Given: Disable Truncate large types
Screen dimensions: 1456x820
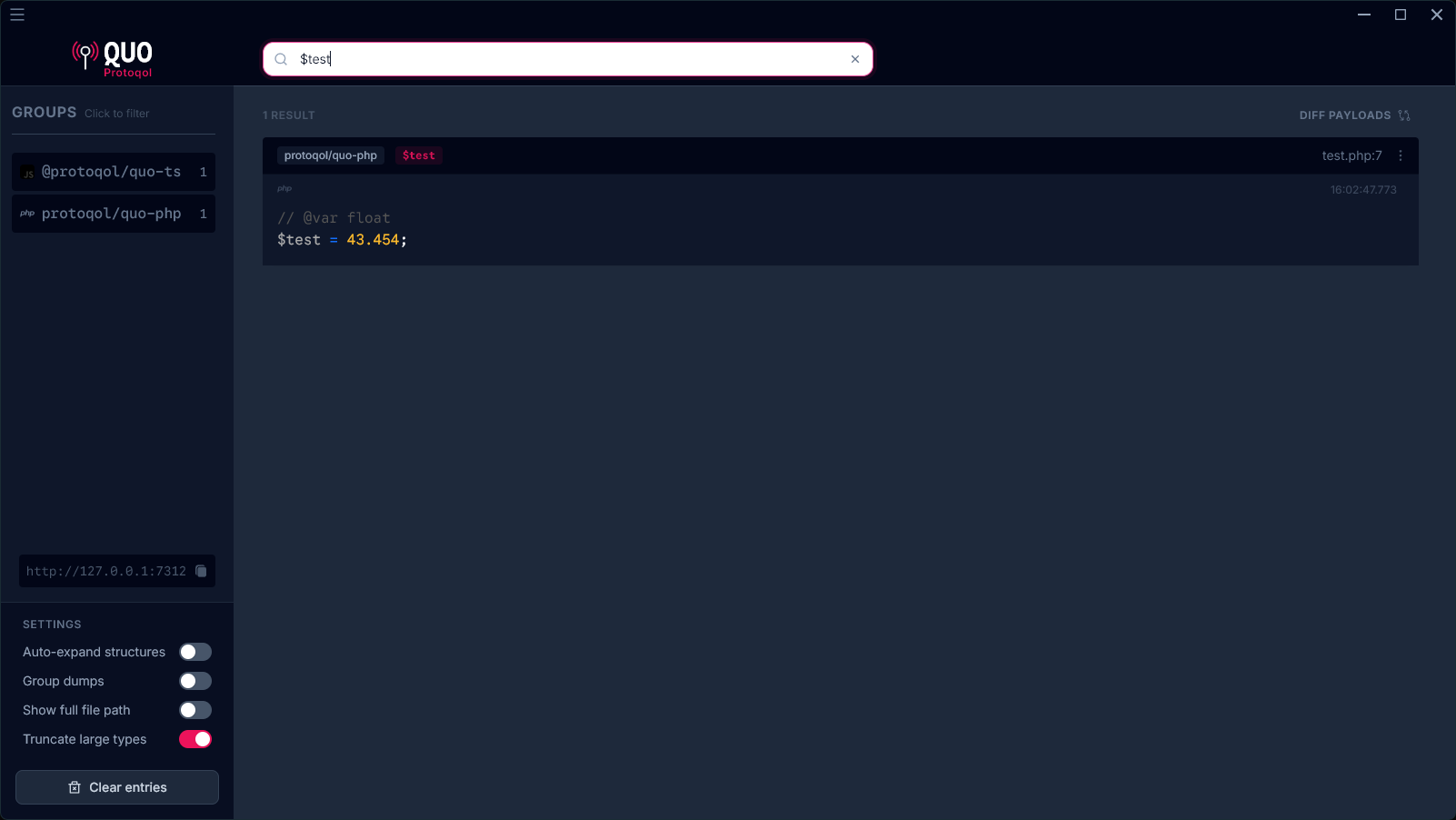Looking at the screenshot, I should [x=195, y=739].
